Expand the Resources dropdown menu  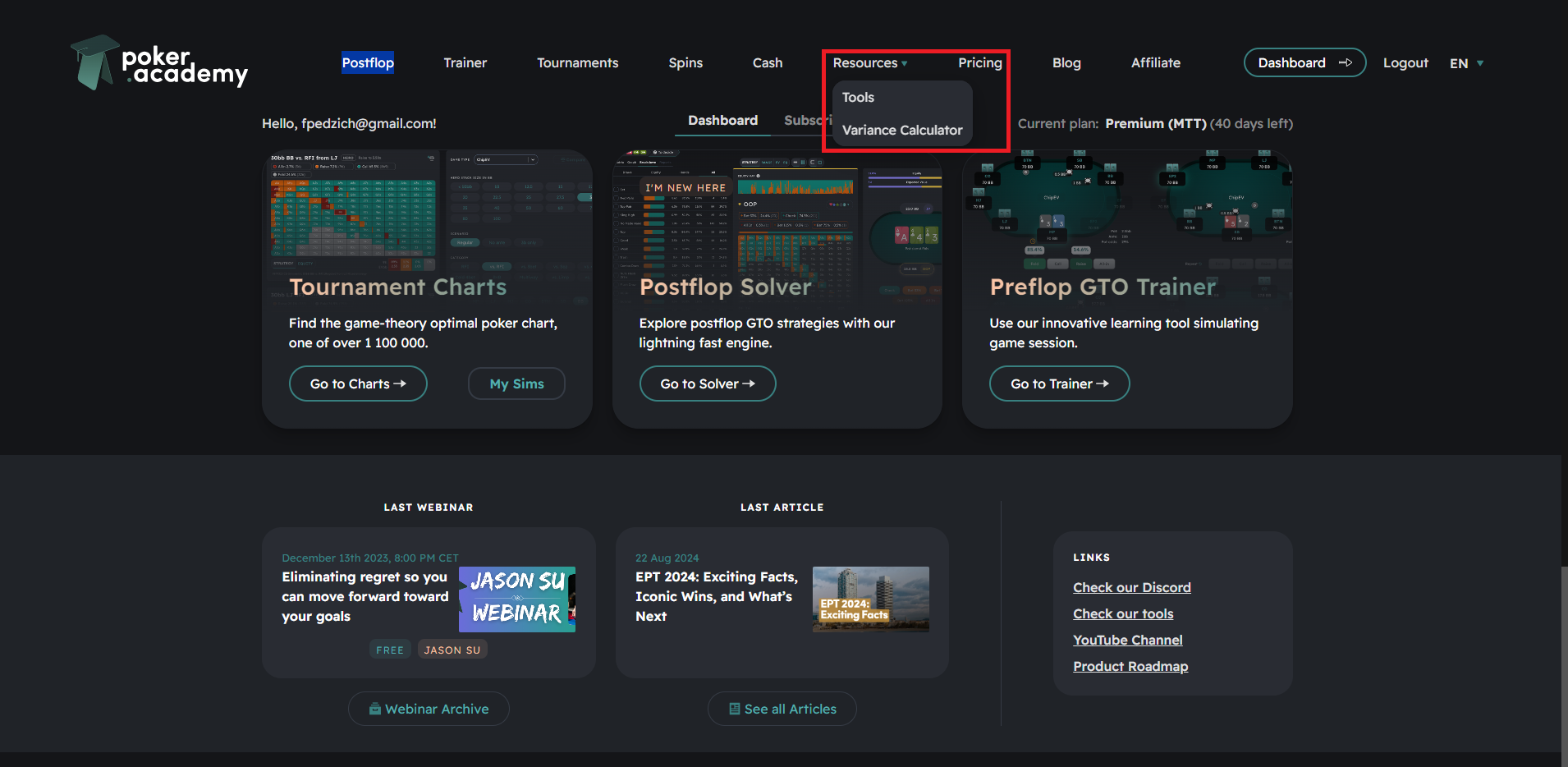click(x=869, y=63)
